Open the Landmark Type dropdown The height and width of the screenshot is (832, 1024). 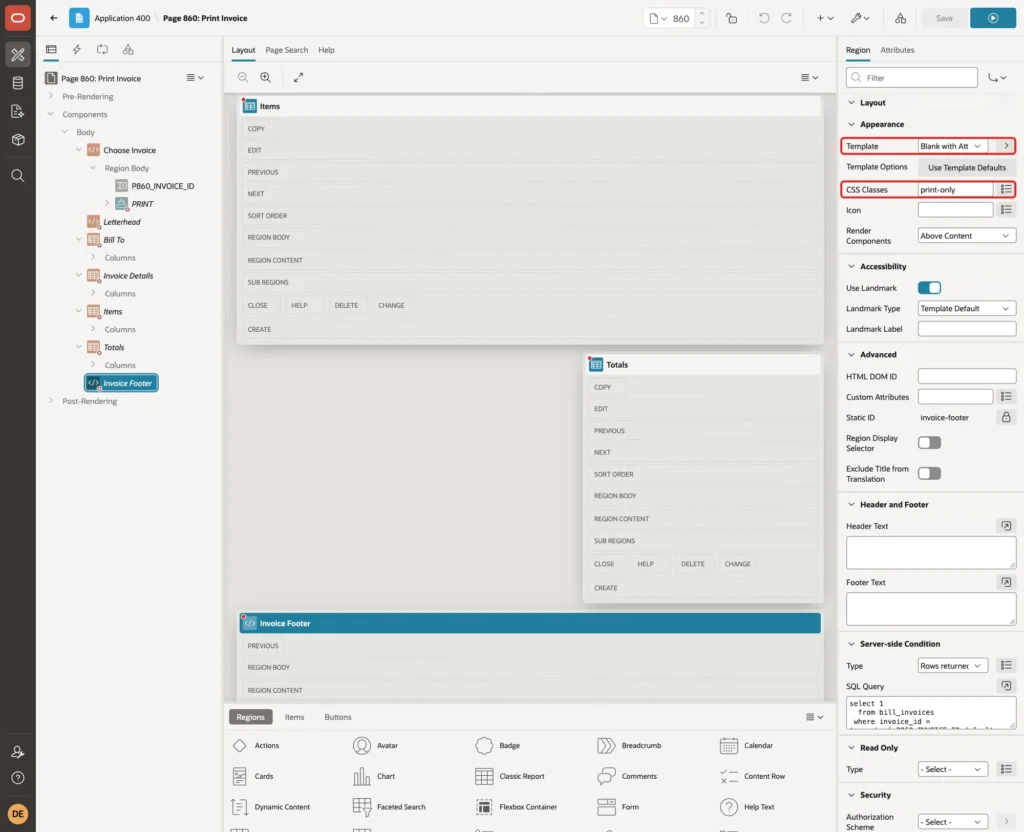pos(967,308)
